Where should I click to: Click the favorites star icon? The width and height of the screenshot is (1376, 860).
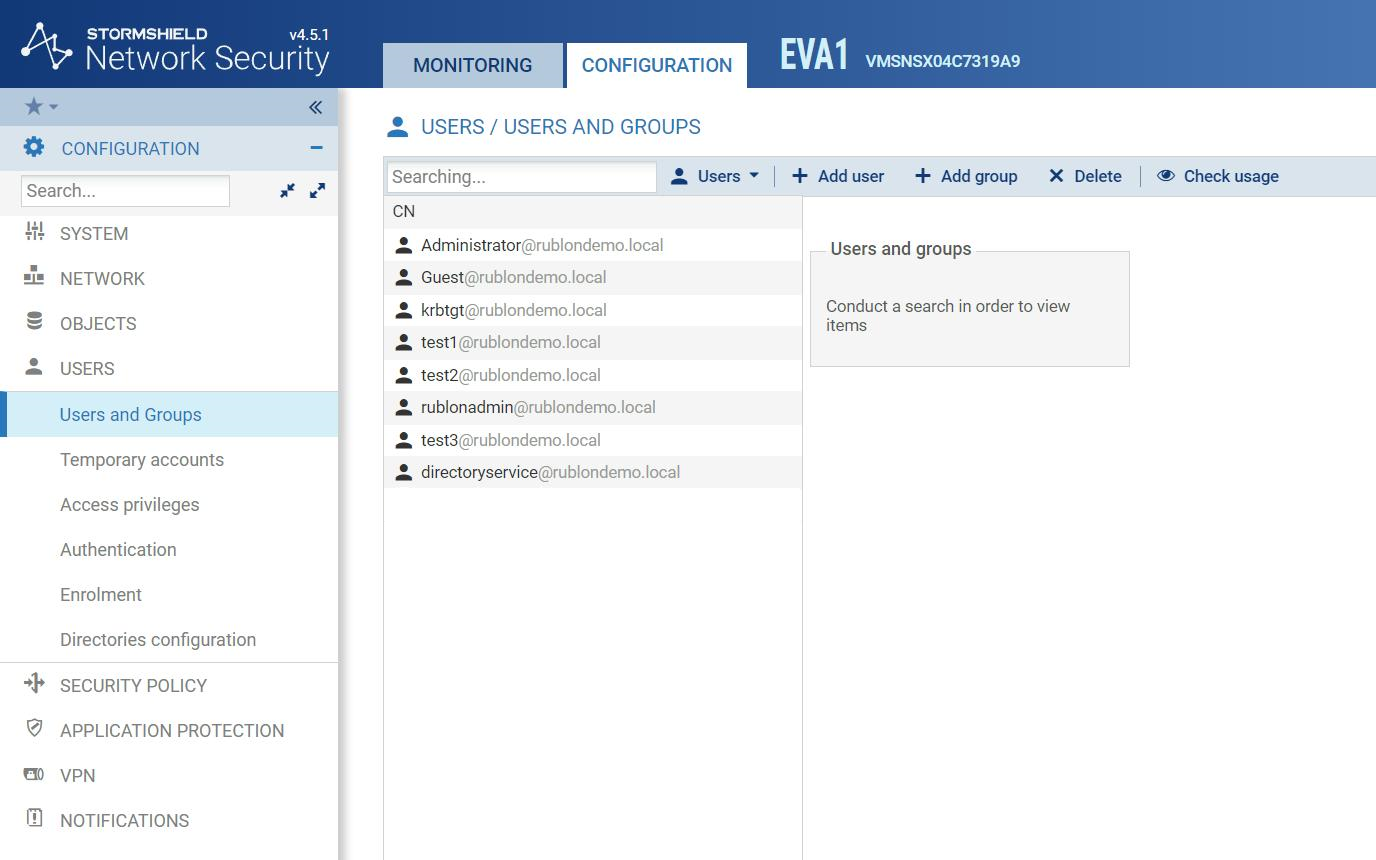(34, 107)
